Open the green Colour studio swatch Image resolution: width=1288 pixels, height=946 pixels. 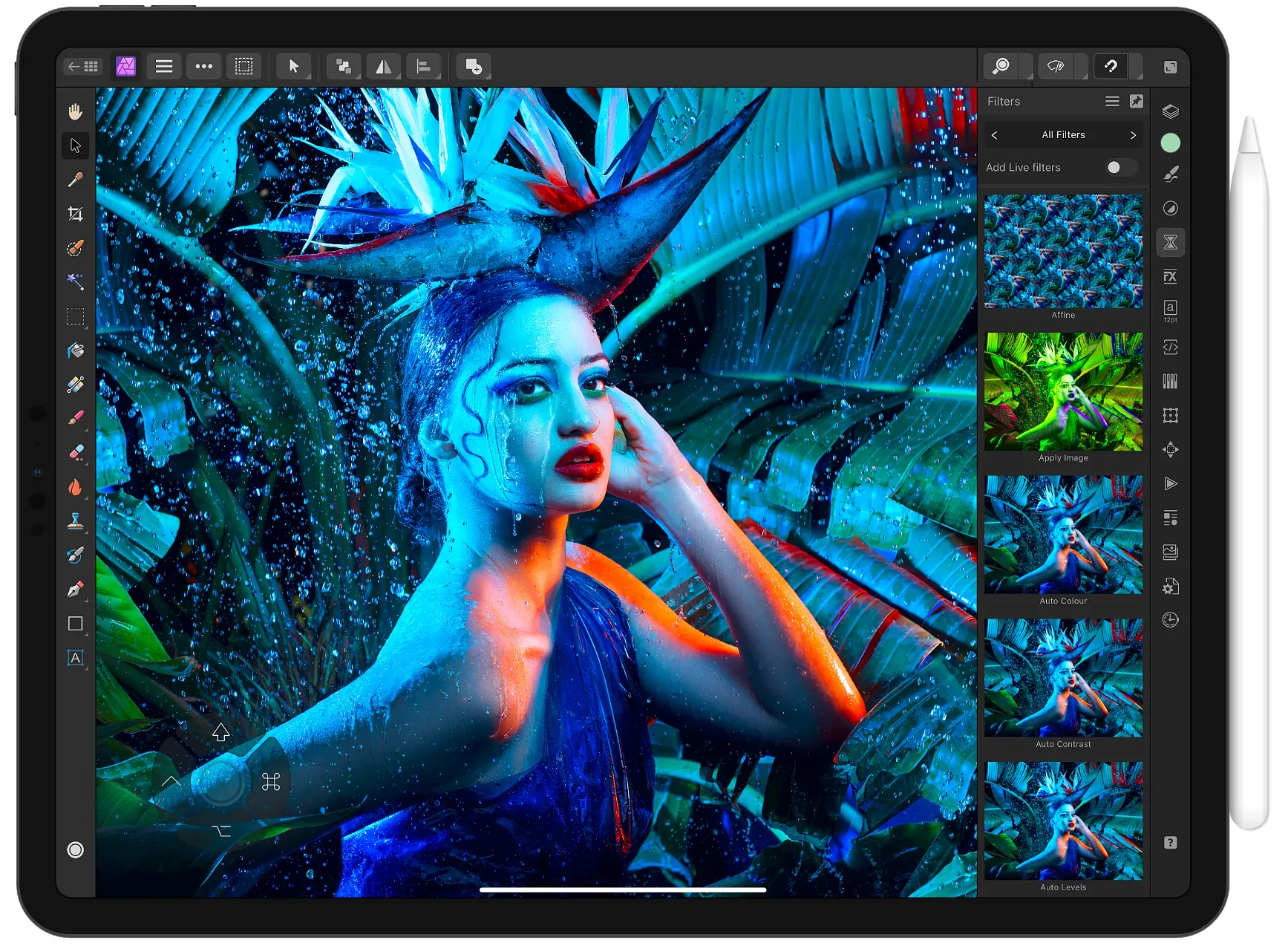[x=1170, y=143]
